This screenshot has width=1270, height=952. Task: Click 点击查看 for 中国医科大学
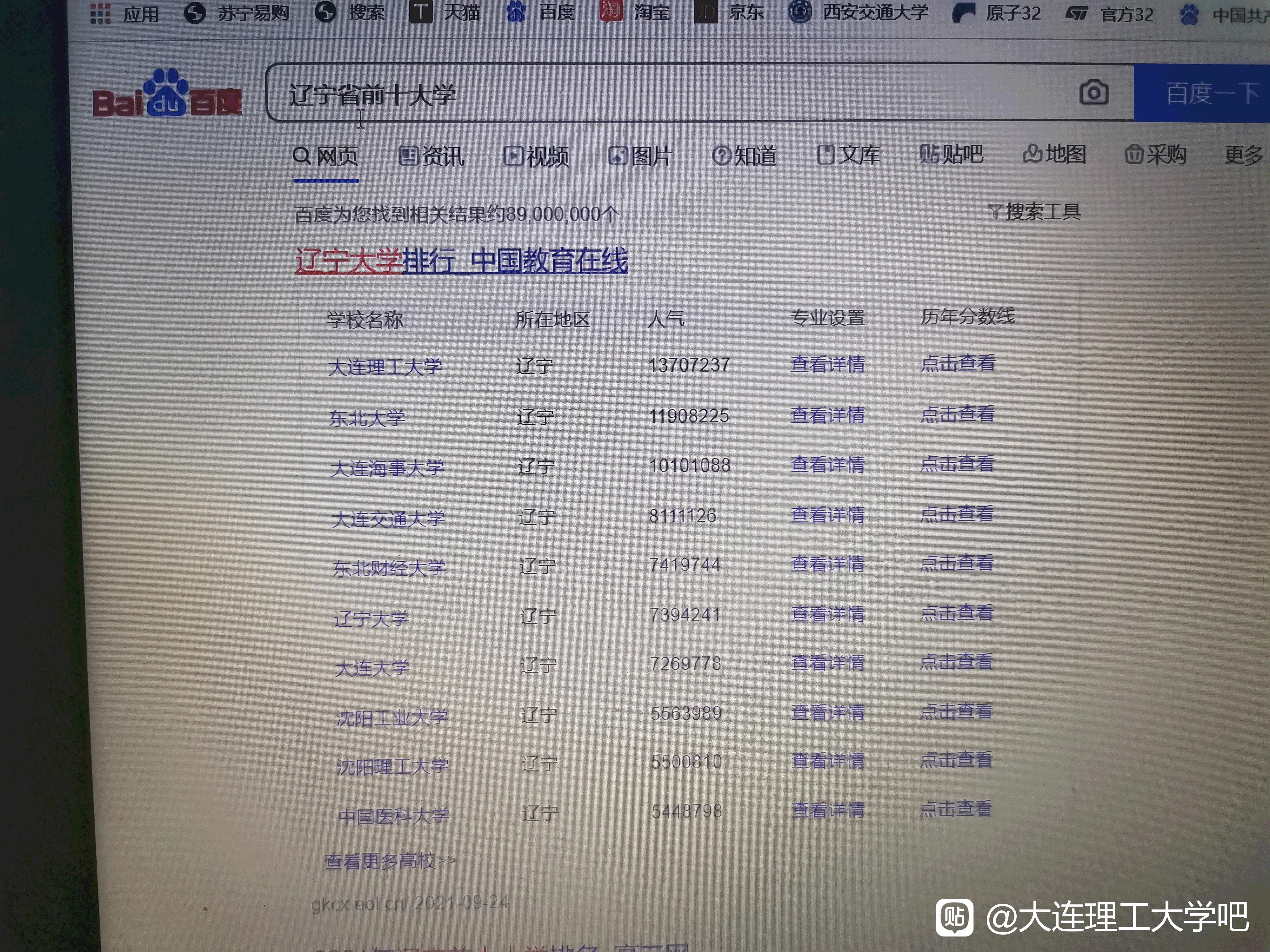(956, 809)
